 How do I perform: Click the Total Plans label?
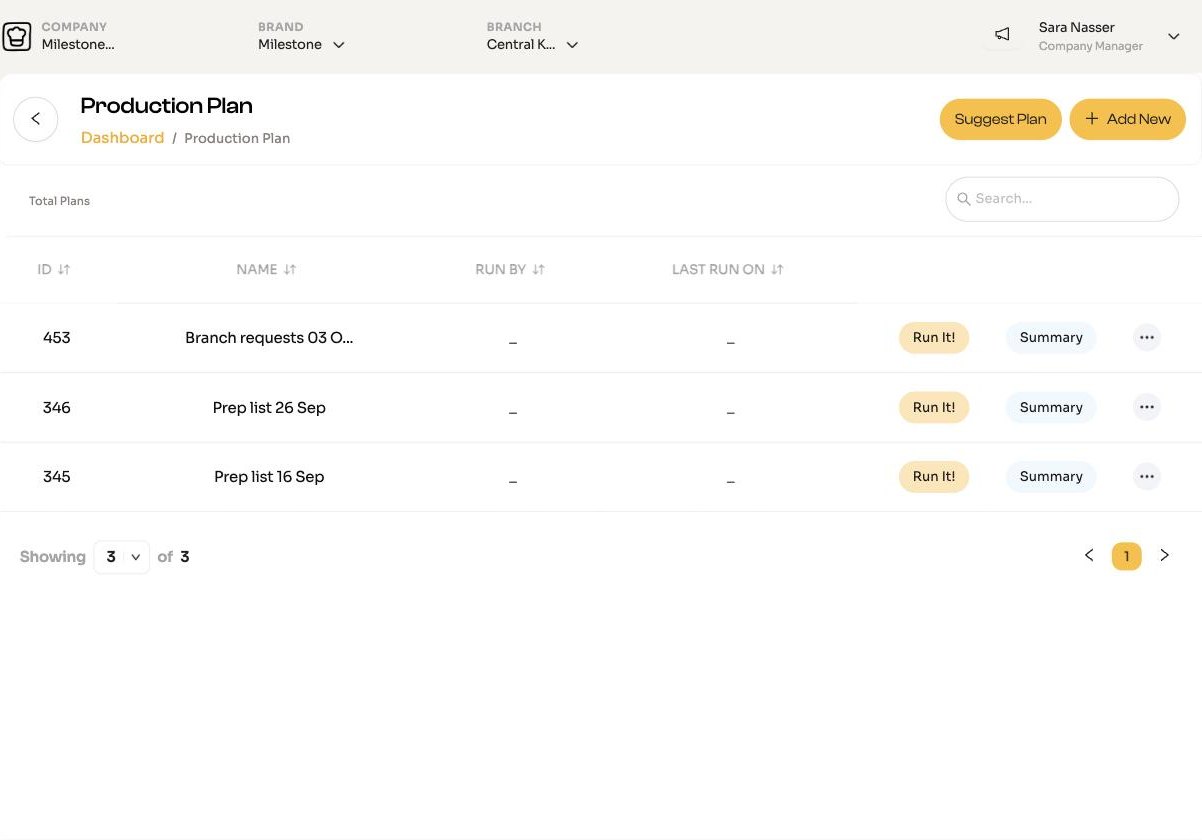point(59,201)
